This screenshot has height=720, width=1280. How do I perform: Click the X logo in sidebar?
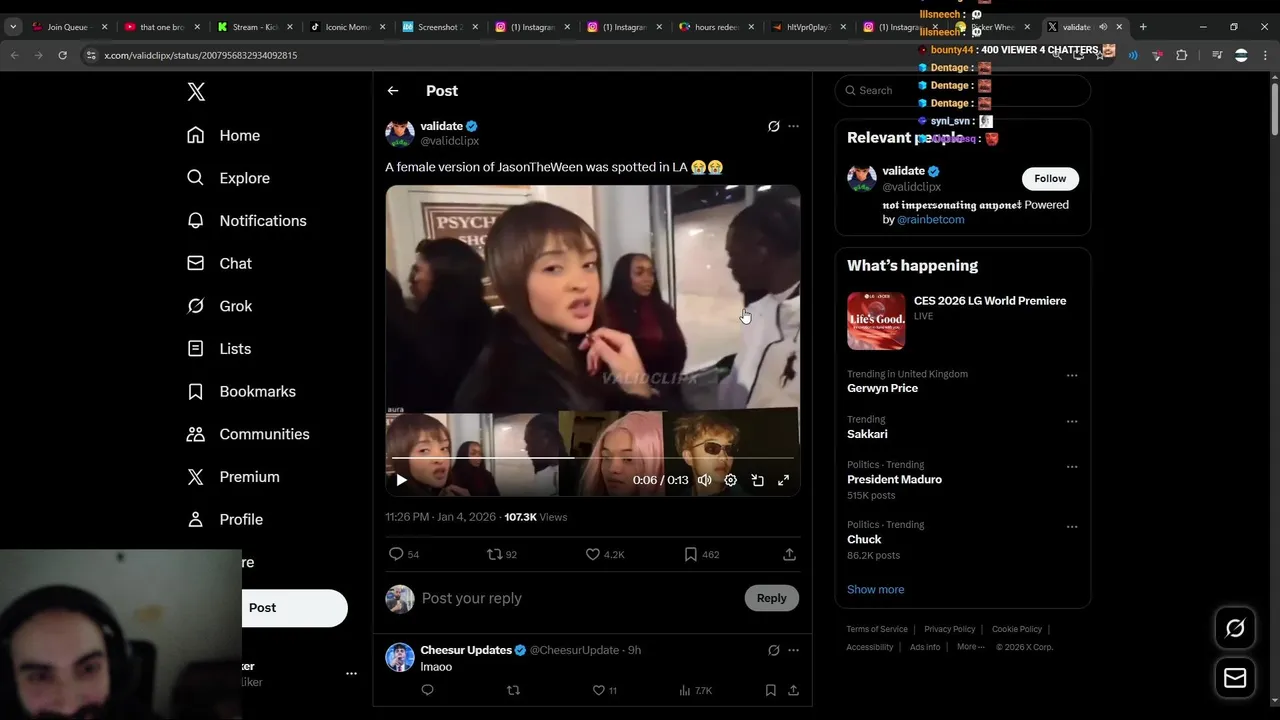[x=196, y=92]
